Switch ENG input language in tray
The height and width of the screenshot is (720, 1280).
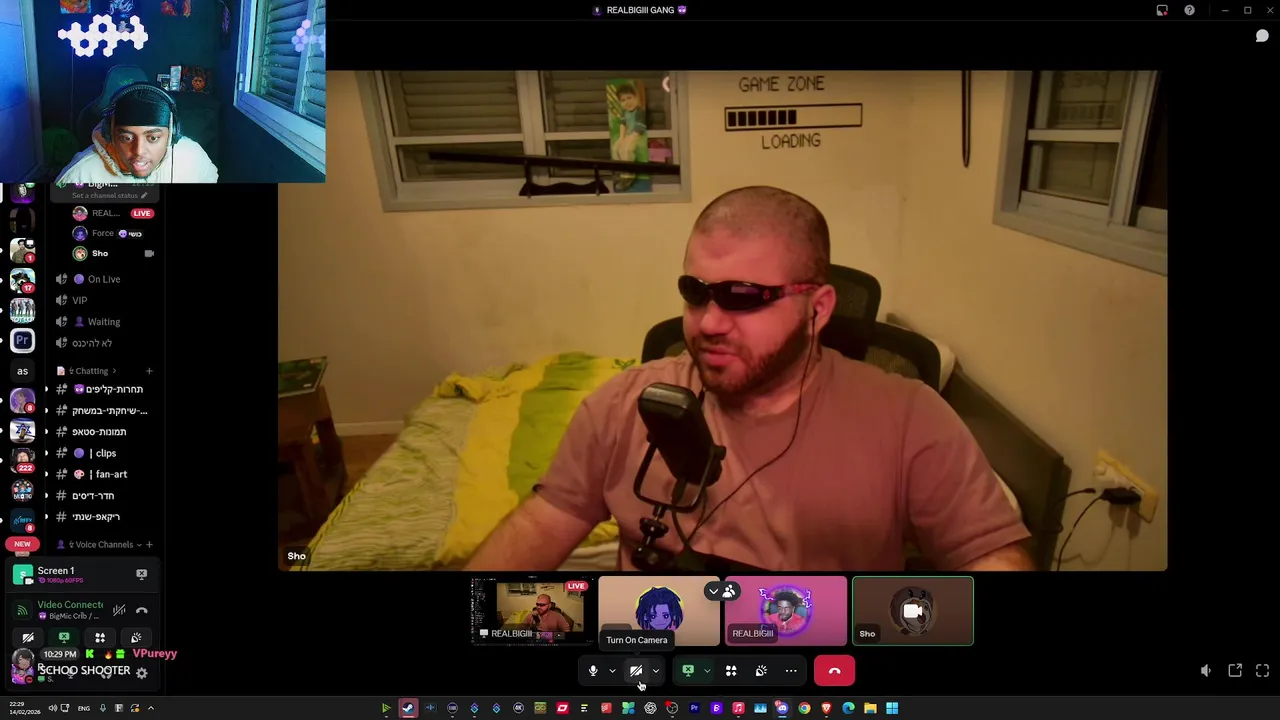coord(84,708)
